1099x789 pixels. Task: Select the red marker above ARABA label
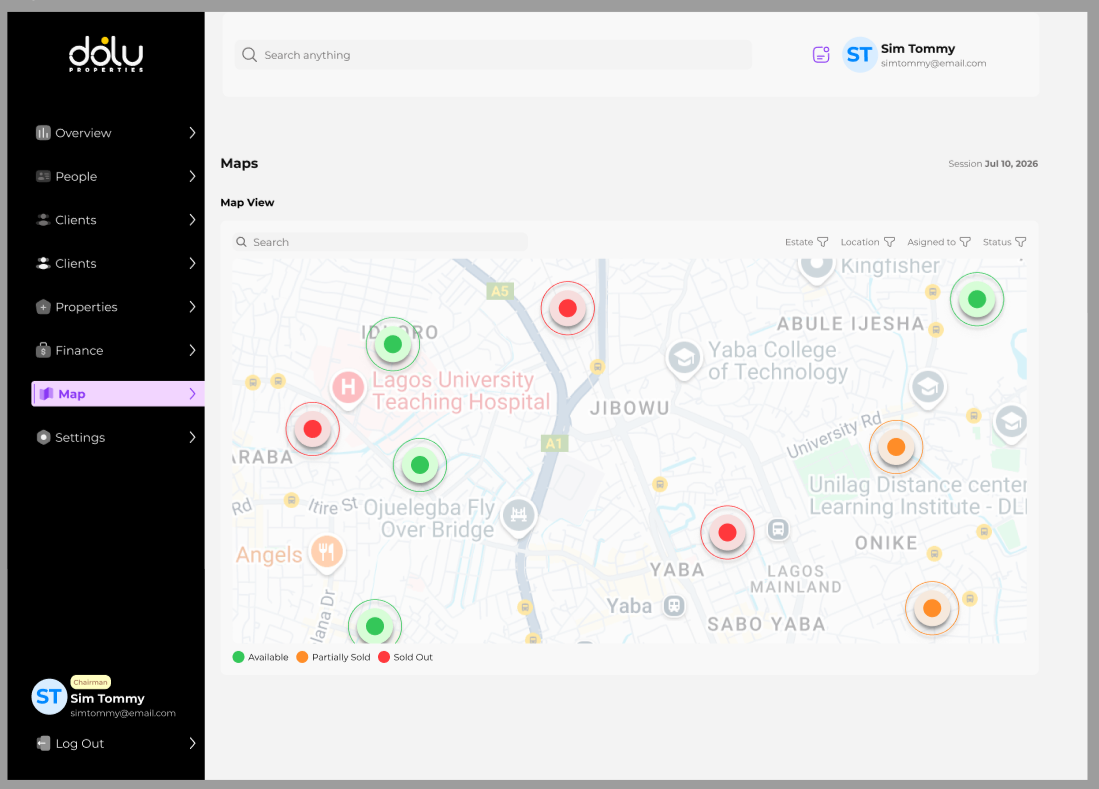click(313, 429)
